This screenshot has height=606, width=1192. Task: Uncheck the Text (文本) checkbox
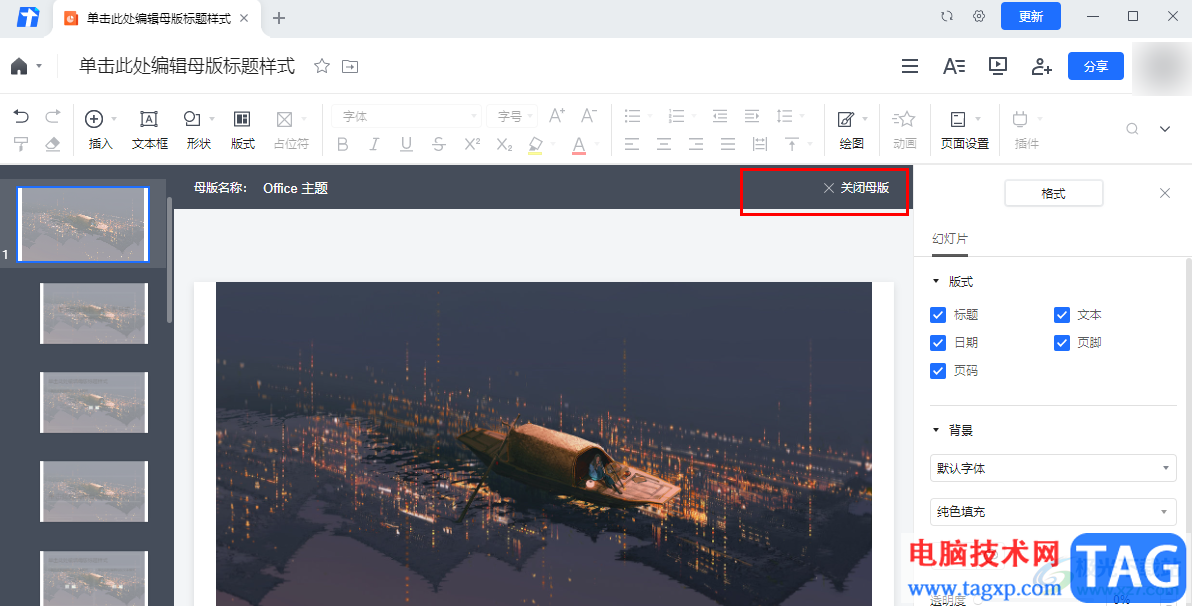pos(1062,315)
